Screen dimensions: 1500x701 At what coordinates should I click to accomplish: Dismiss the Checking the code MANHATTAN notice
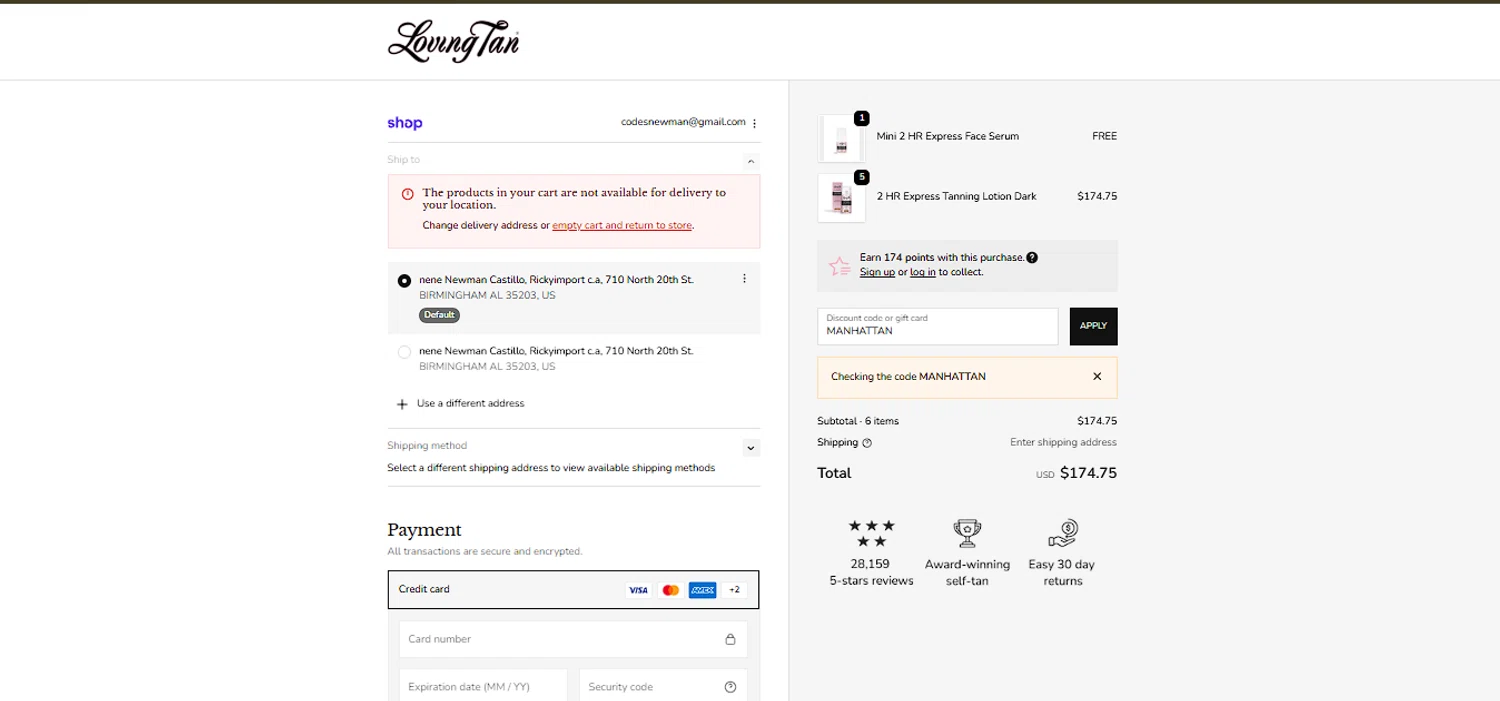coord(1097,377)
